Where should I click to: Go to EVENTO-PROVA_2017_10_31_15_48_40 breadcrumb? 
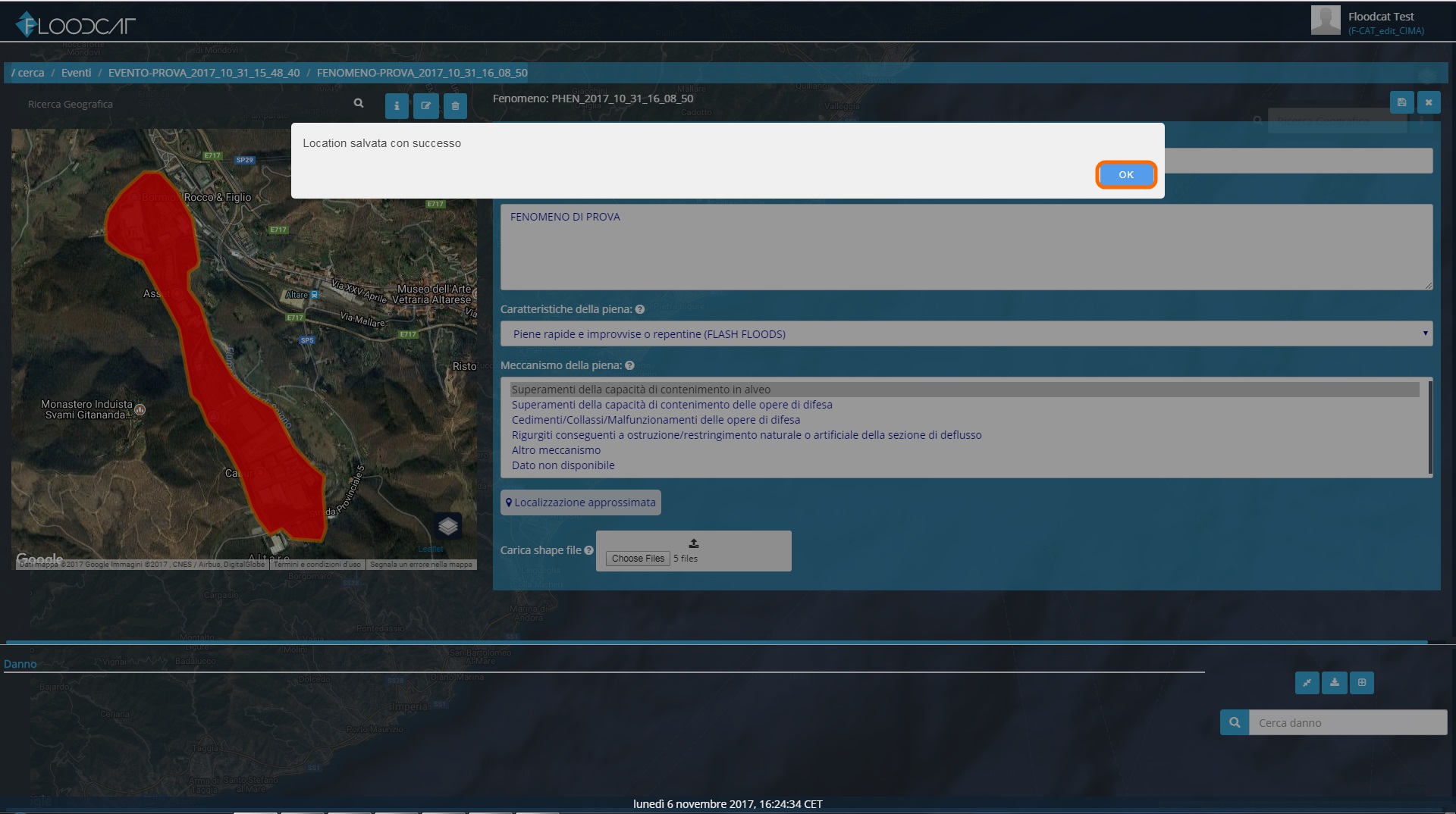[x=204, y=73]
